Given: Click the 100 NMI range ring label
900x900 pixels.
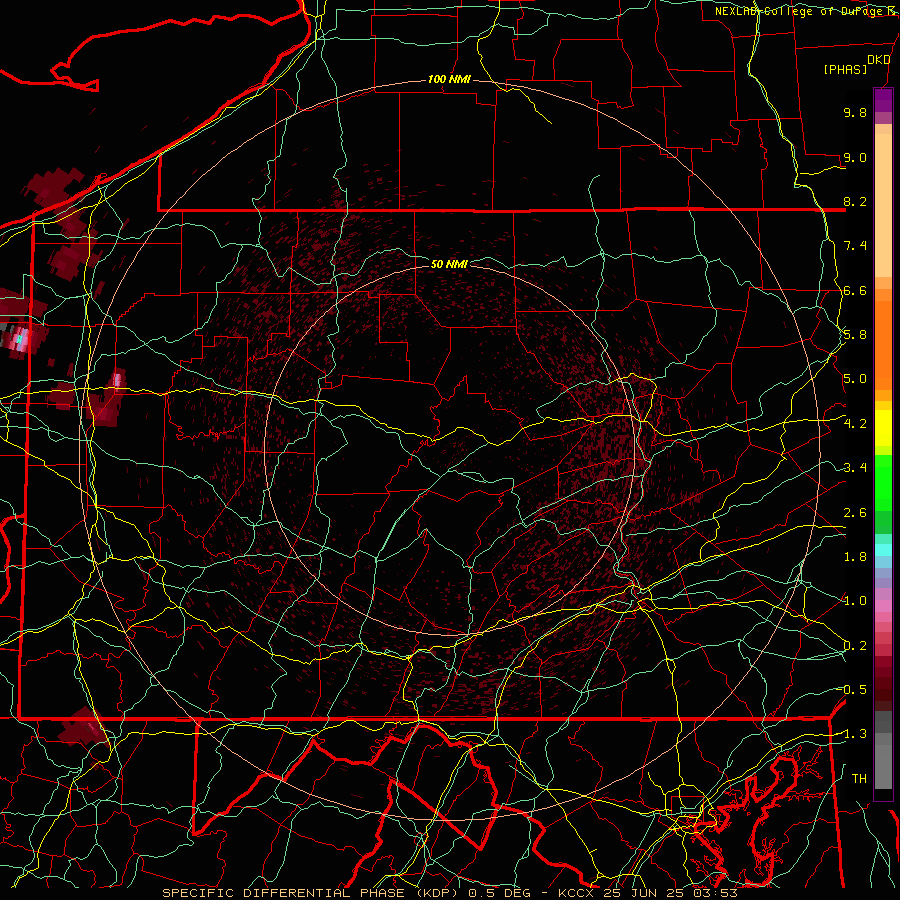Looking at the screenshot, I should point(449,79).
